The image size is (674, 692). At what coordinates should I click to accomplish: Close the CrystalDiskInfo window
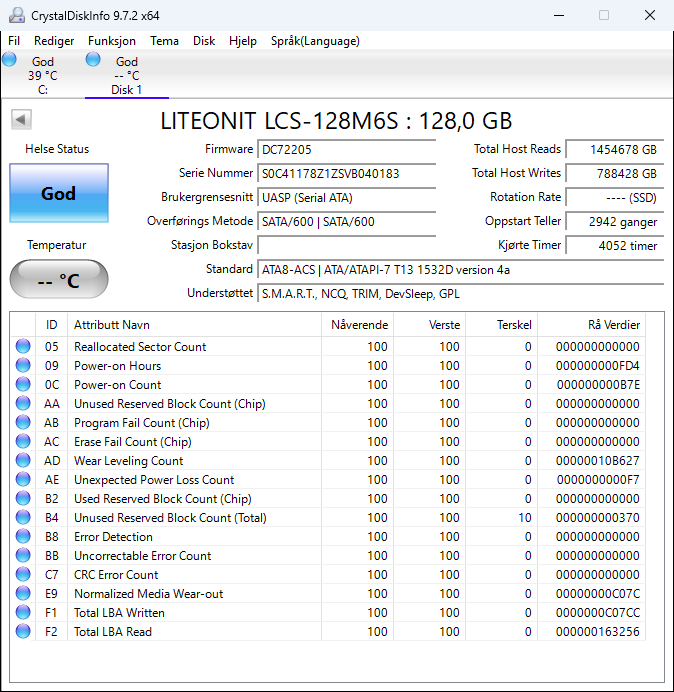point(650,15)
